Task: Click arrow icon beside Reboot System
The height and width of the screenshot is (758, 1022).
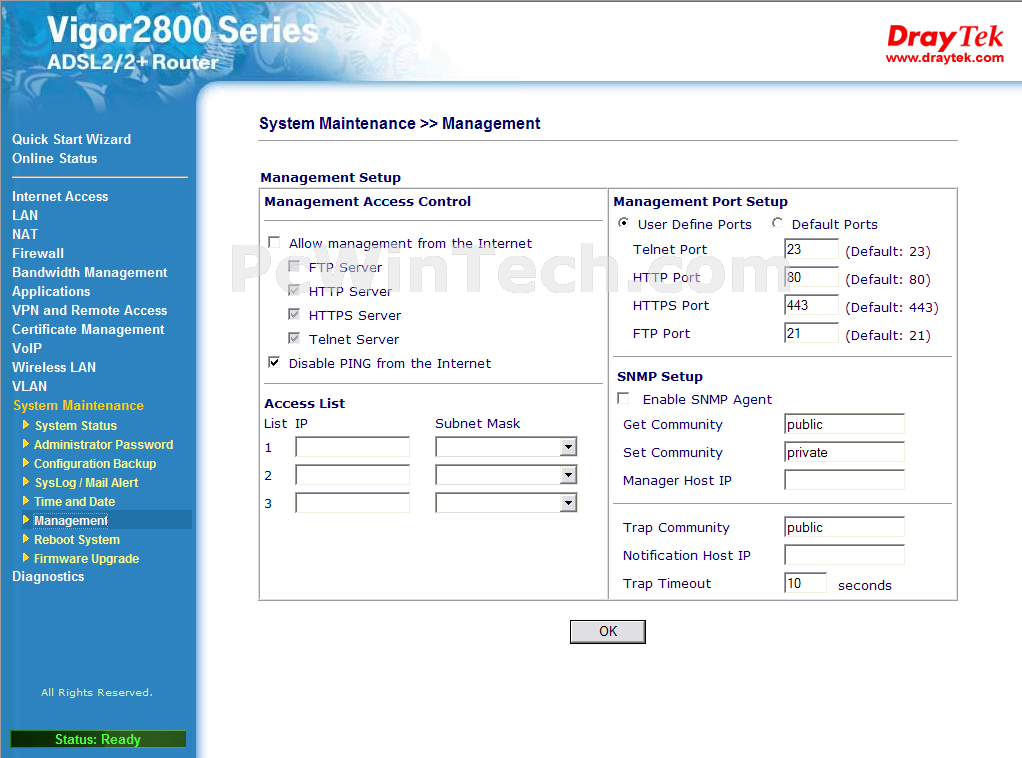Action: tap(26, 538)
